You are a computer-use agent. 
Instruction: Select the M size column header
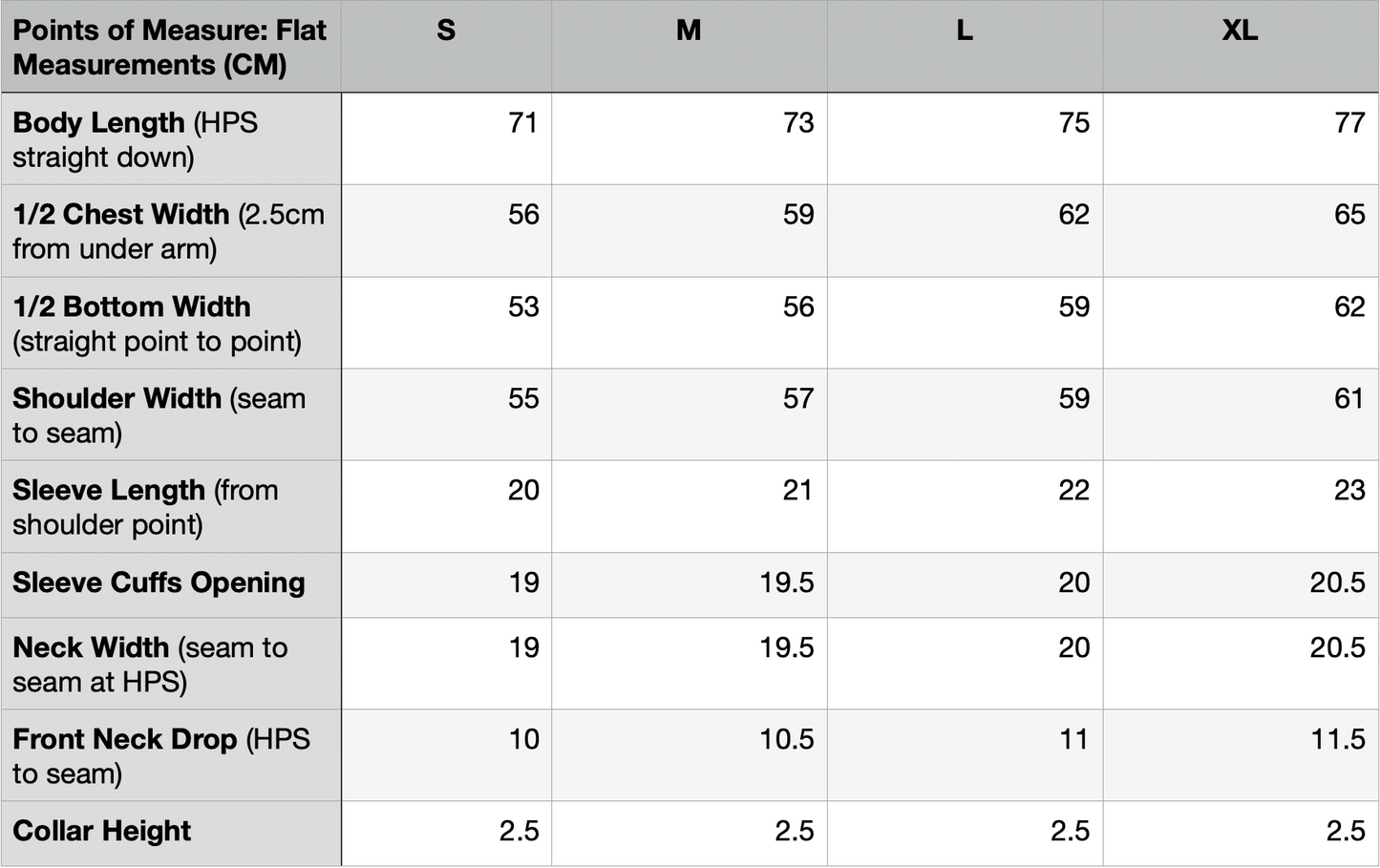coord(689,31)
